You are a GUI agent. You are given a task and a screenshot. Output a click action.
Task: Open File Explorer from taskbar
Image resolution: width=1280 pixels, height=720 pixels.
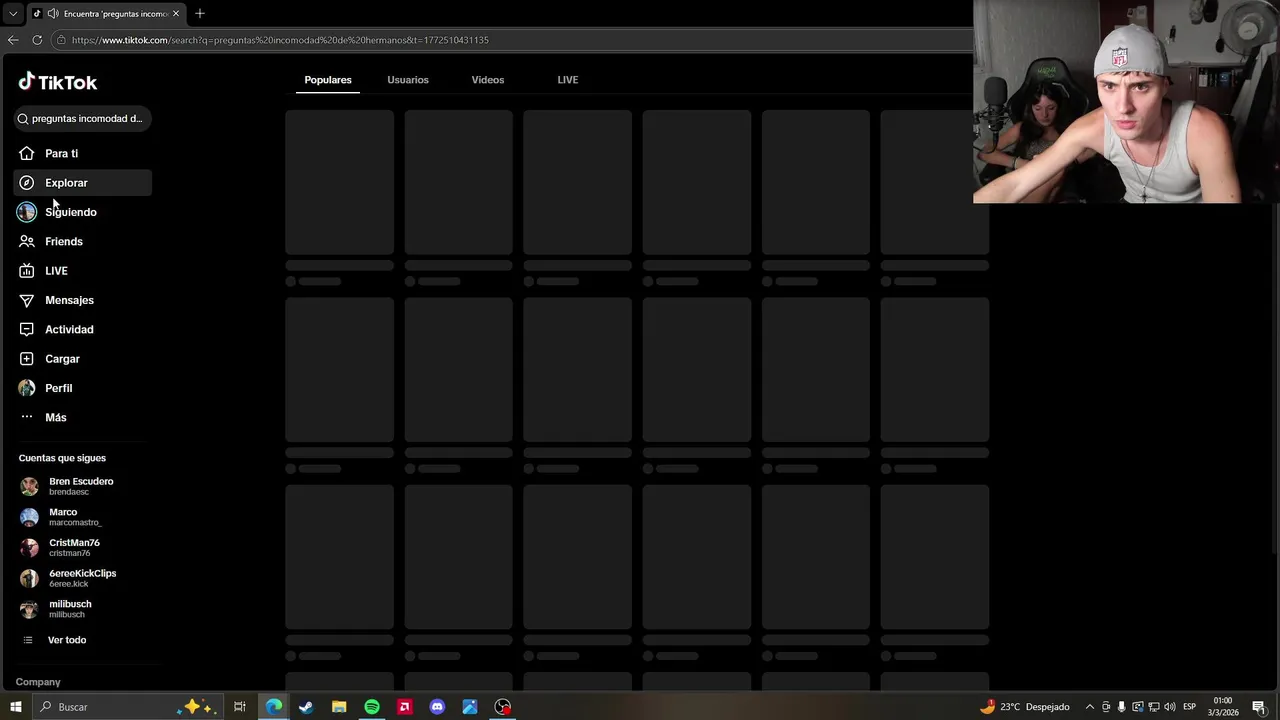click(x=339, y=707)
